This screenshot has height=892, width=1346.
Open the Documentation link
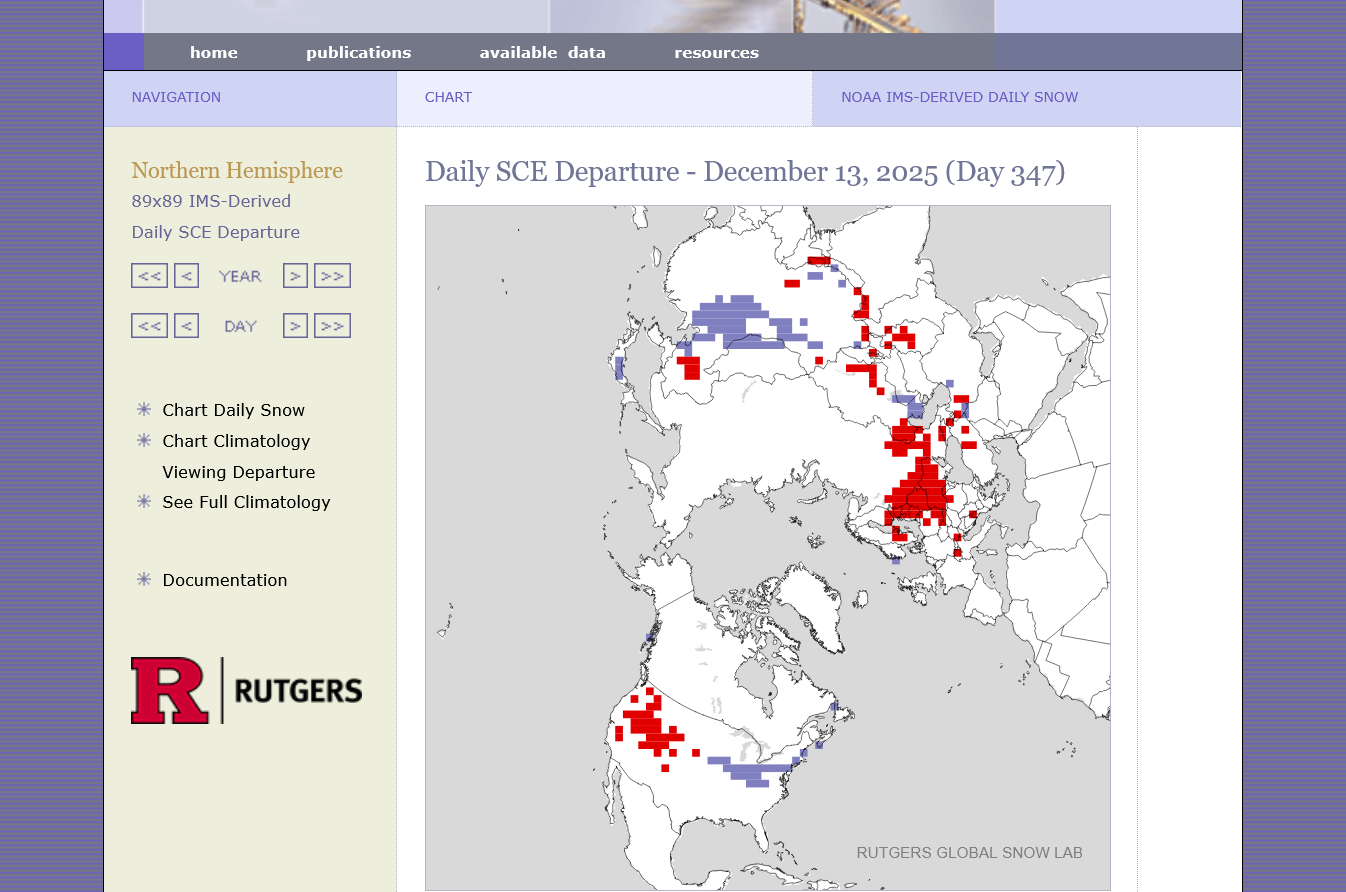[x=224, y=580]
